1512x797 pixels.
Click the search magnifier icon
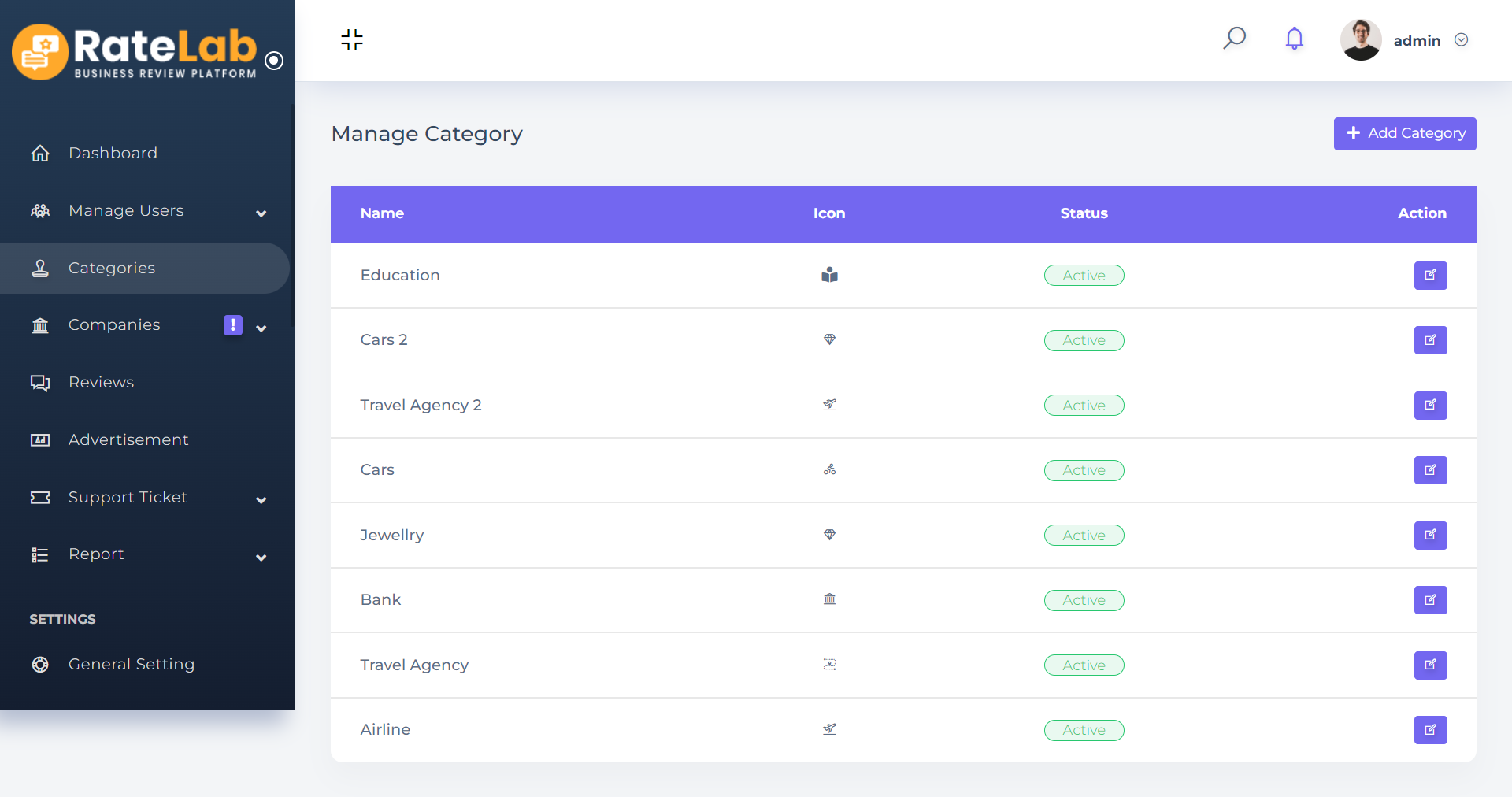(x=1234, y=39)
